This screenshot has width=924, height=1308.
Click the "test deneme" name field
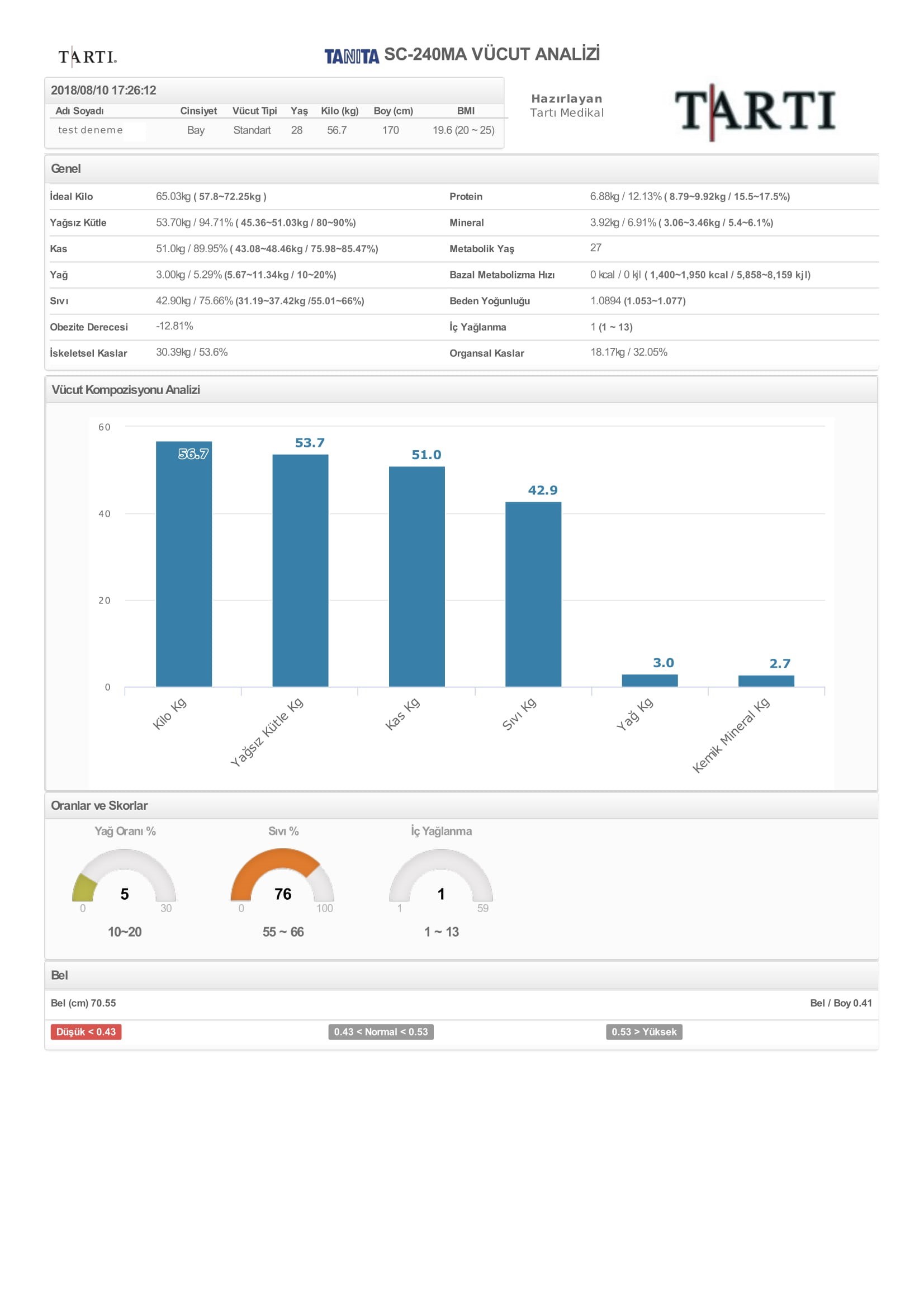pos(91,130)
